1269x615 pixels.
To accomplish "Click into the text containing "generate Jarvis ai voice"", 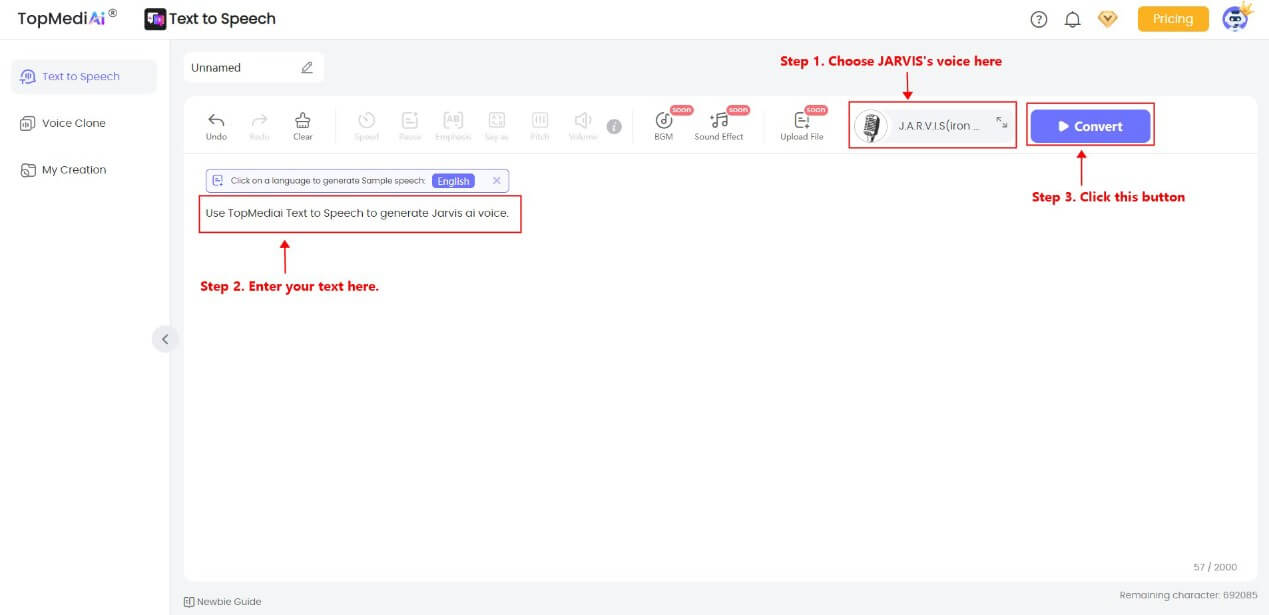I will click(x=359, y=213).
